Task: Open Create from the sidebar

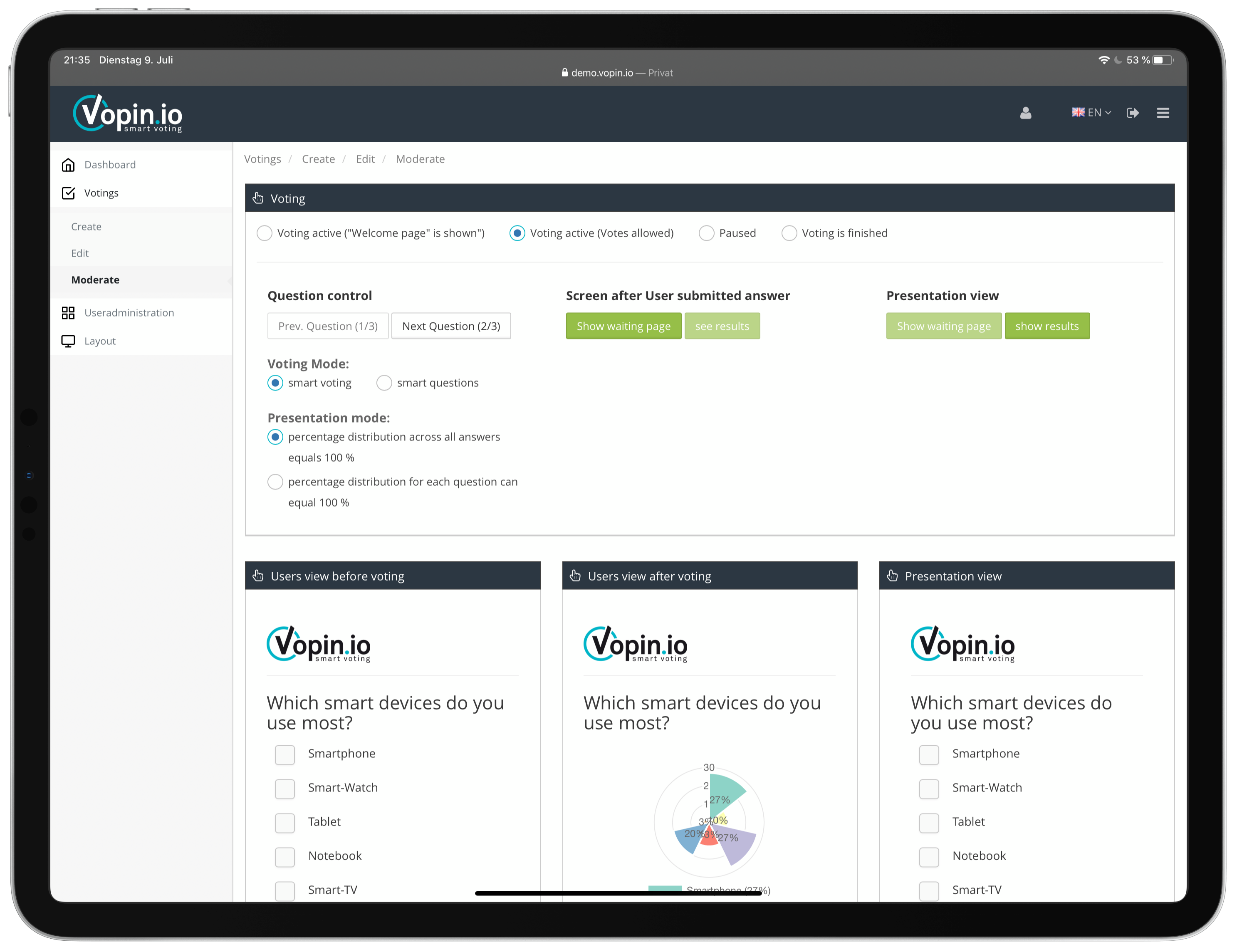Action: (86, 226)
